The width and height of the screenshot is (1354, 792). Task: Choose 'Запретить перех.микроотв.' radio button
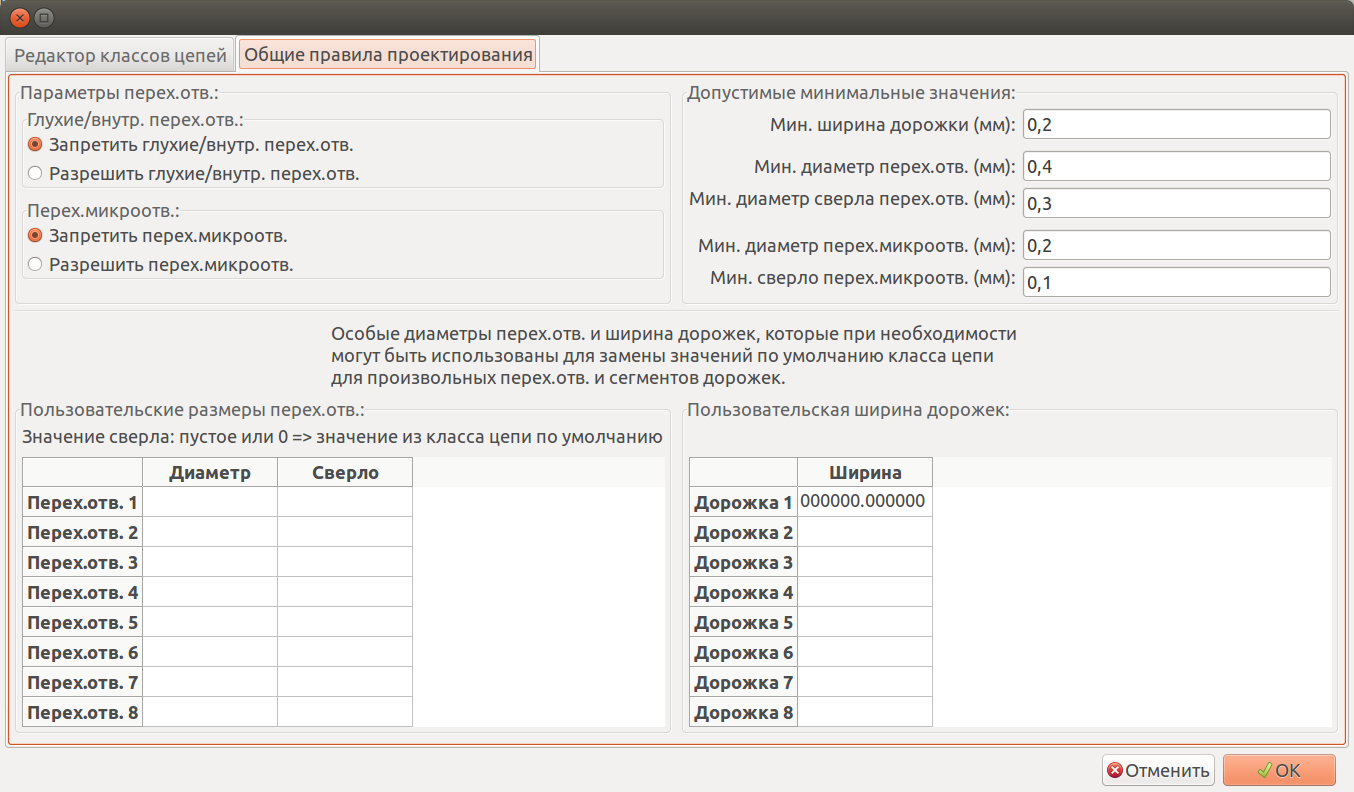[35, 236]
